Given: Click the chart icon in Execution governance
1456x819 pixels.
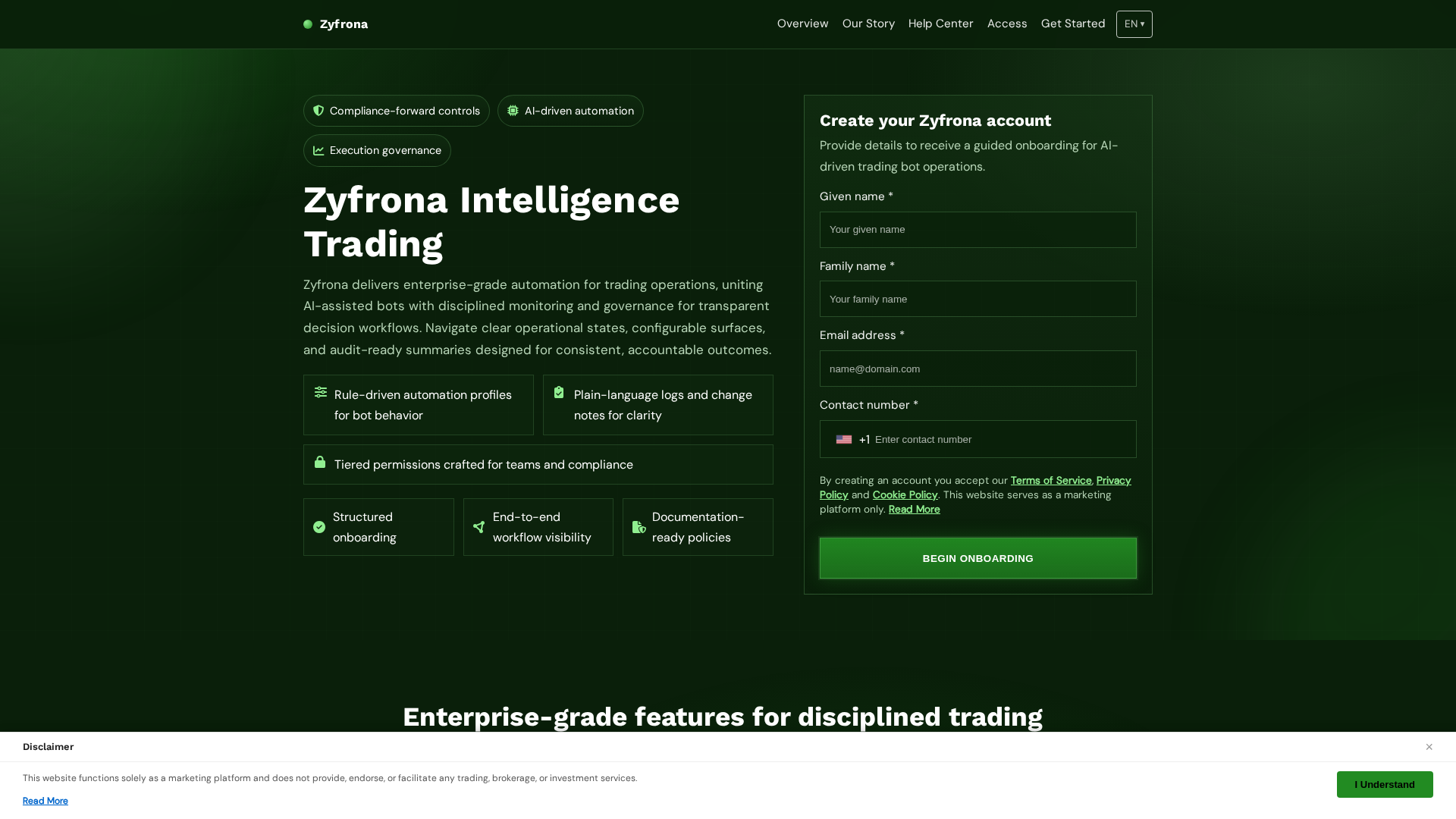Looking at the screenshot, I should 318,151.
